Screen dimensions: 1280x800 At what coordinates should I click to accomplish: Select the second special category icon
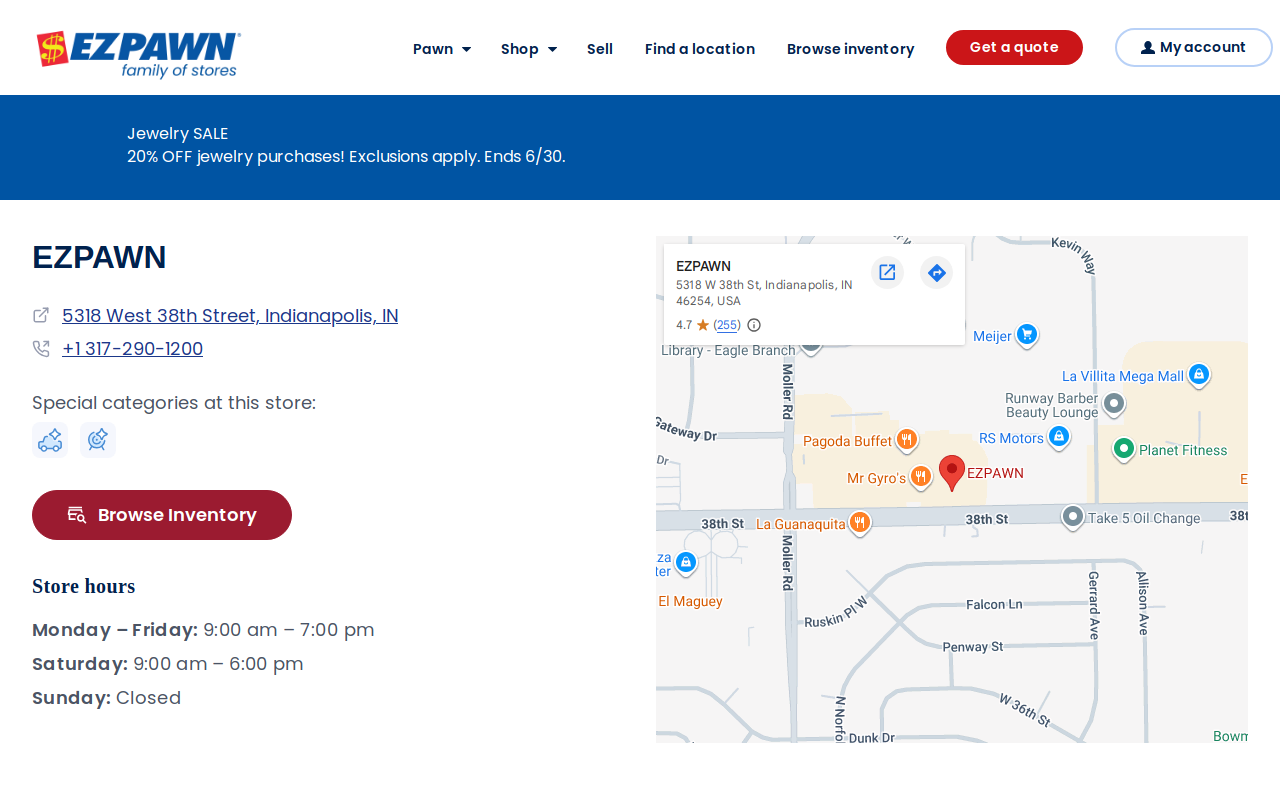point(98,440)
